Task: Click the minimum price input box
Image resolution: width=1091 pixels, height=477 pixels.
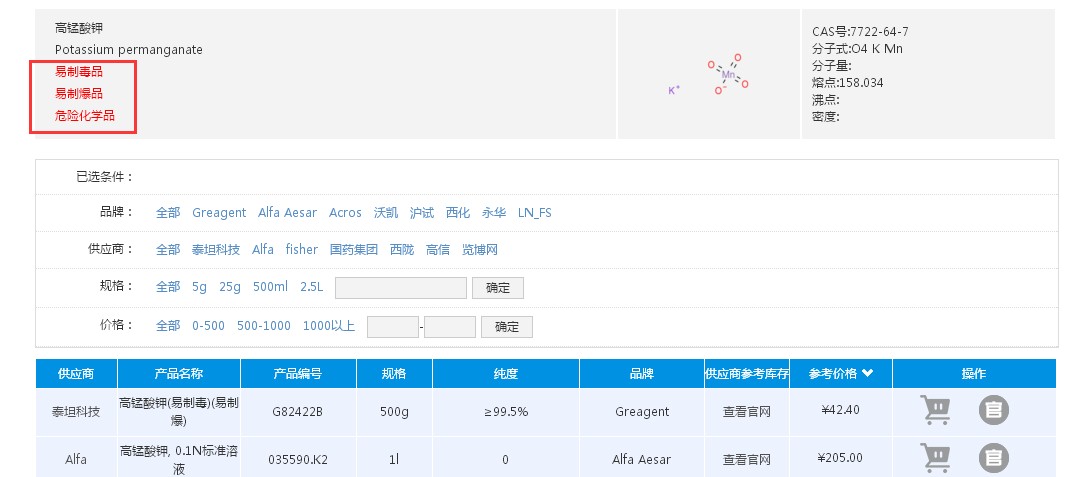Action: pos(392,327)
